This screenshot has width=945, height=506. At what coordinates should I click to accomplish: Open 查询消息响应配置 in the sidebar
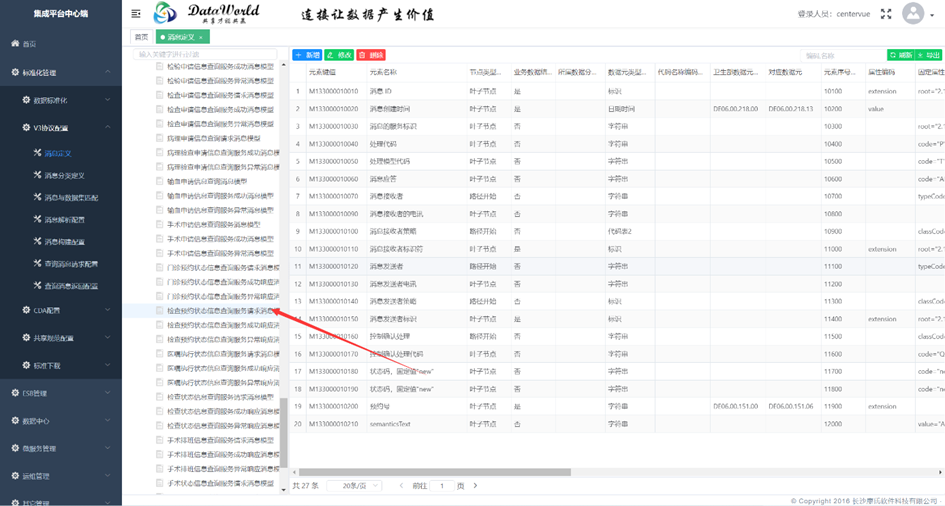71,286
